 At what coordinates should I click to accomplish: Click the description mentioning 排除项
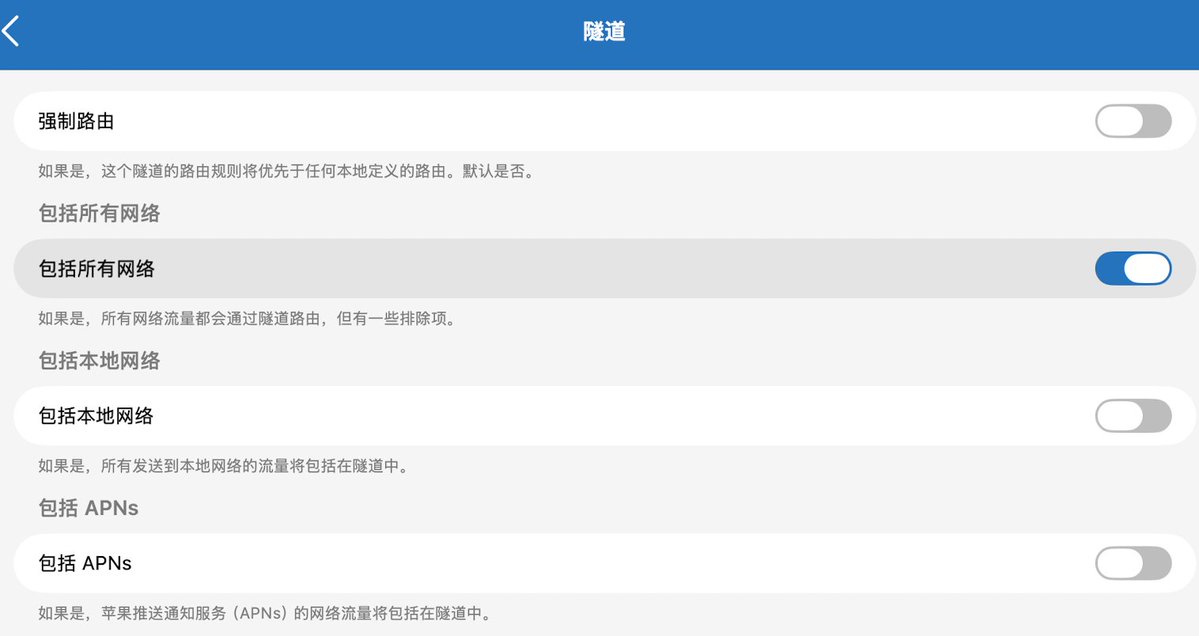[247, 319]
